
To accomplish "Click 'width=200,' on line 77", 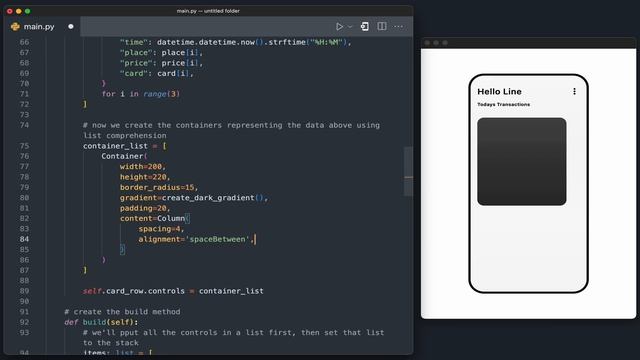I will (143, 167).
